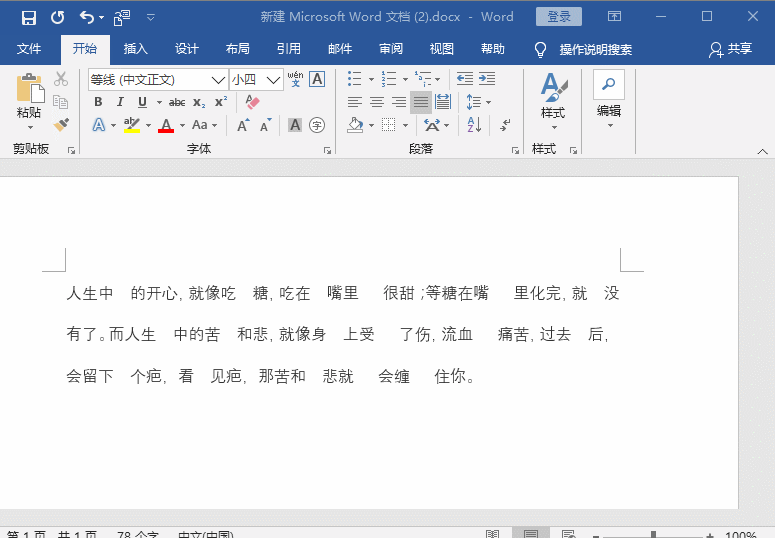Viewport: 775px width, 538px height.
Task: Toggle Underline formatting
Action: [x=142, y=102]
